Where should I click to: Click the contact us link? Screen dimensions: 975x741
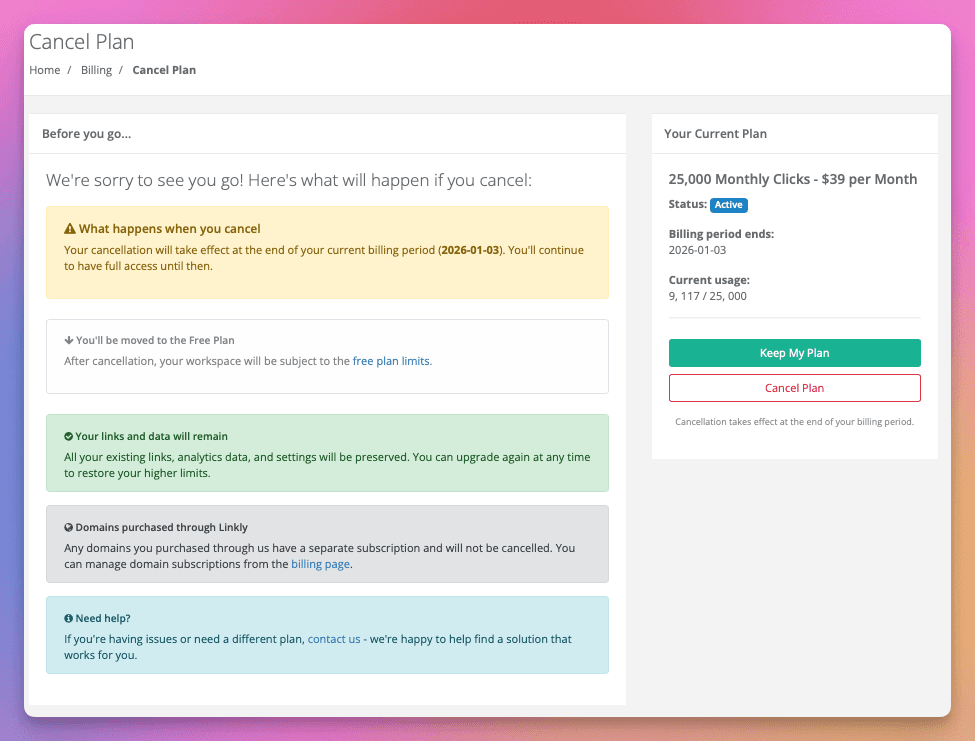pos(334,639)
